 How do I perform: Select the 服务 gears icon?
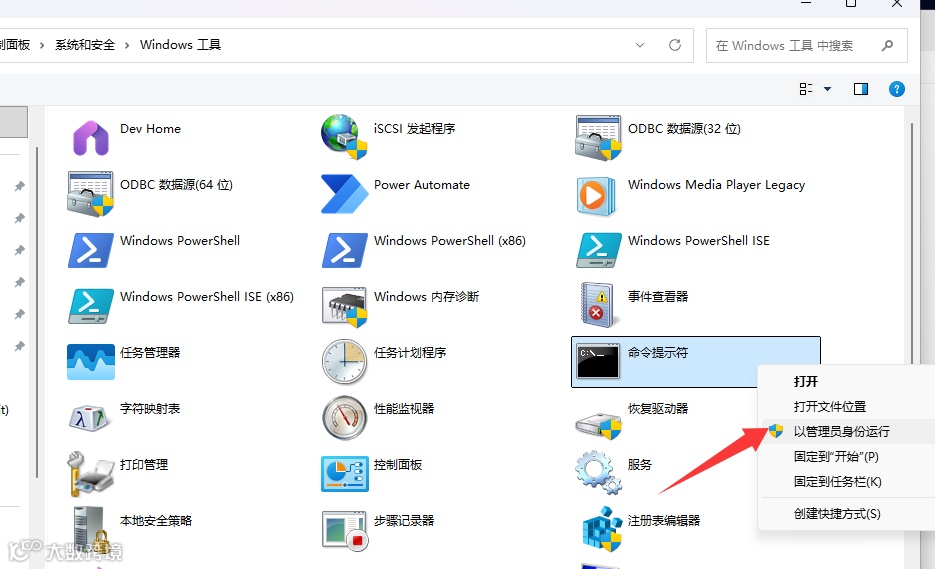[x=598, y=472]
